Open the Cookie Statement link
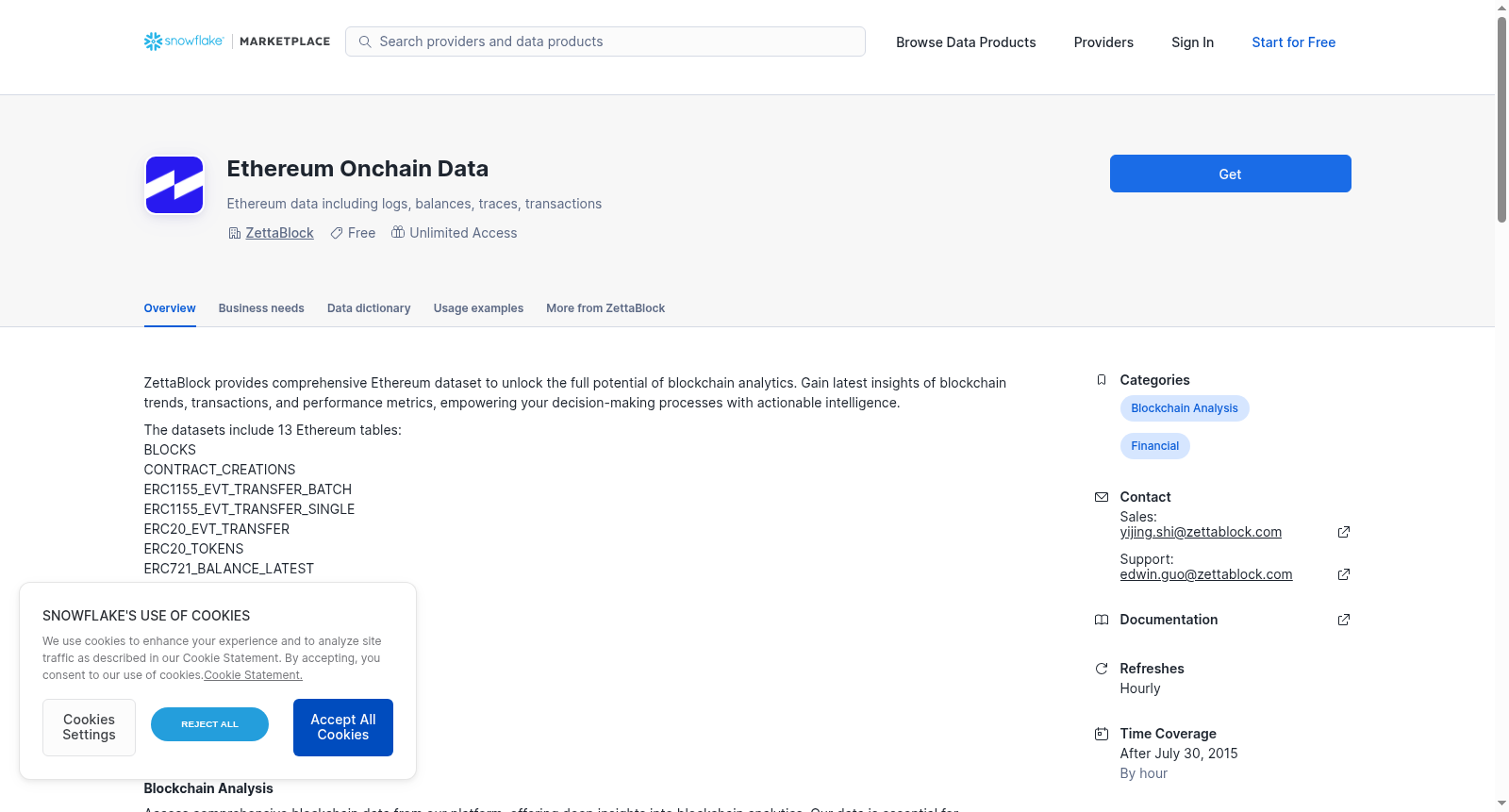This screenshot has height=812, width=1509. click(253, 675)
